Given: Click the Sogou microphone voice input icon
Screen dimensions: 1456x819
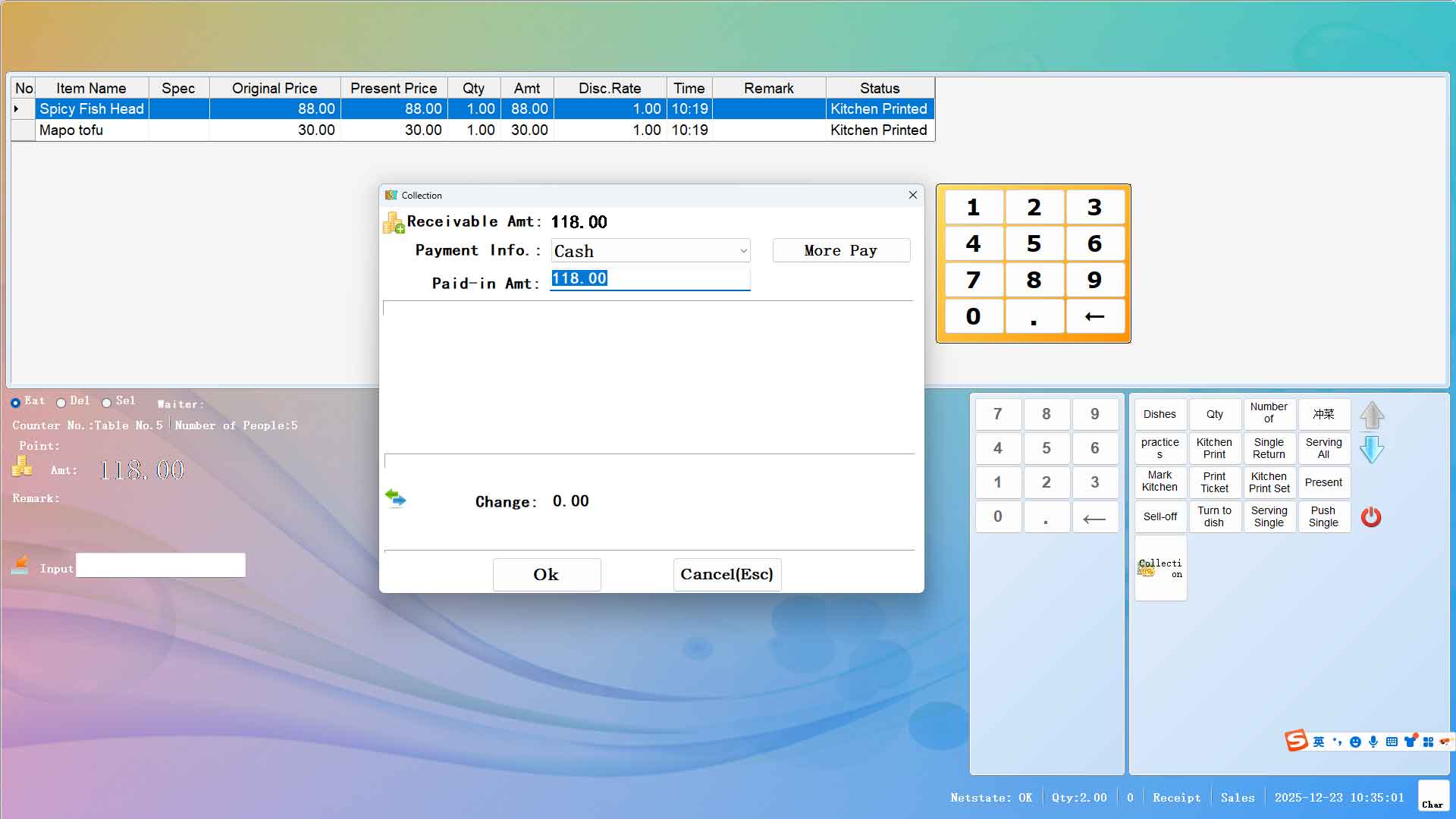Looking at the screenshot, I should coord(1373,742).
